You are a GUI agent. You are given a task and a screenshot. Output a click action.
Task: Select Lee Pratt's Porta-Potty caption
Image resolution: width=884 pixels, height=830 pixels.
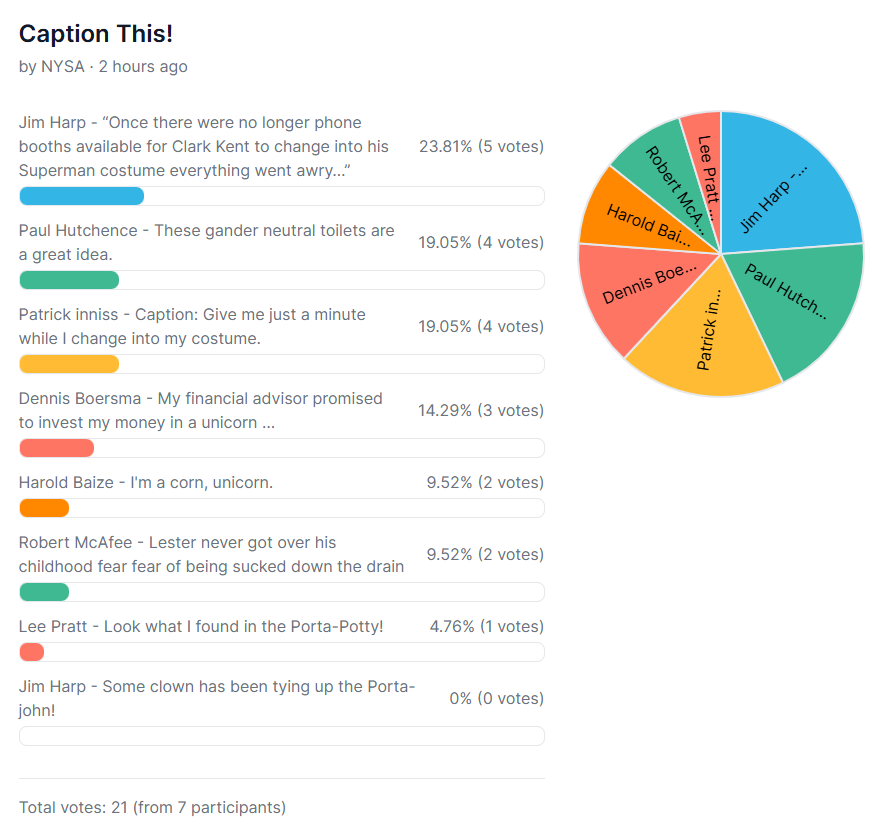[x=201, y=627]
